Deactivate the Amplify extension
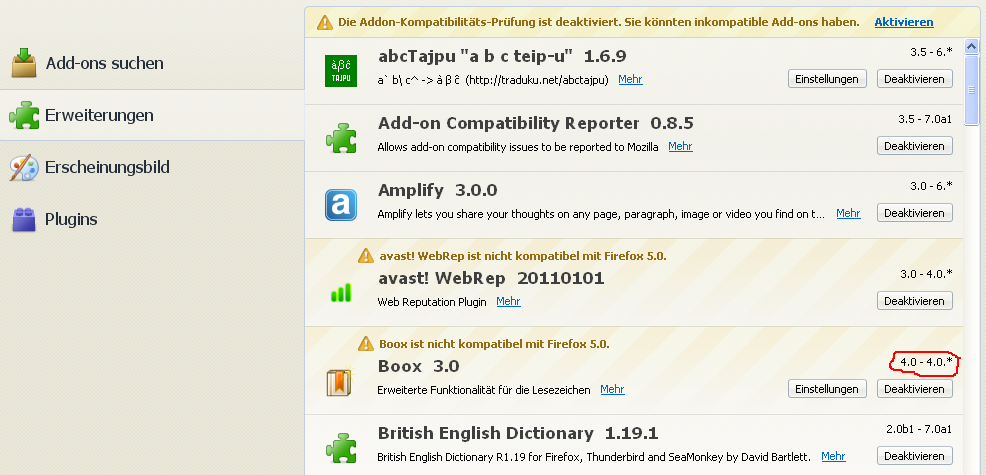986x475 pixels. tap(914, 213)
